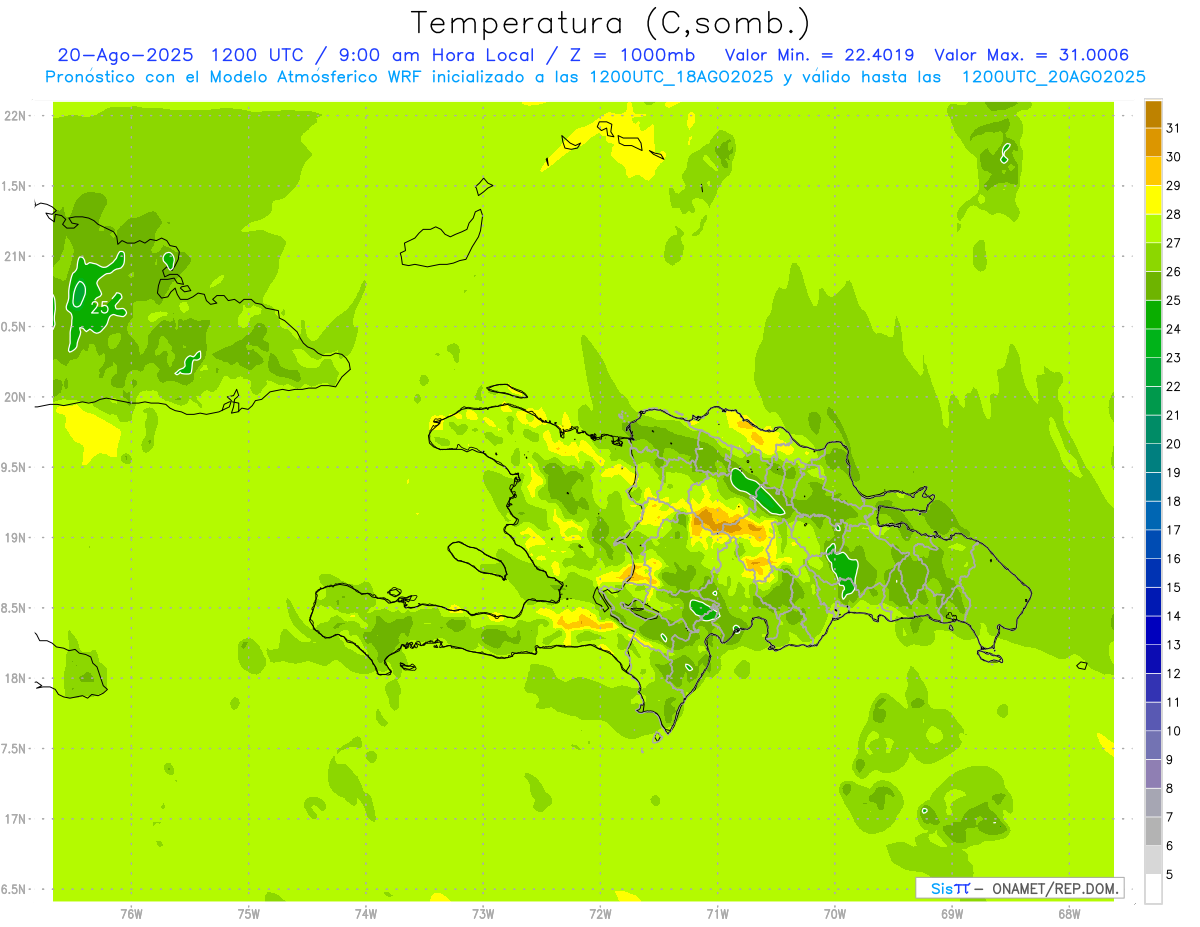The image size is (1200, 927).
Task: Click the '25' contour label over Cuba
Action: (100, 307)
